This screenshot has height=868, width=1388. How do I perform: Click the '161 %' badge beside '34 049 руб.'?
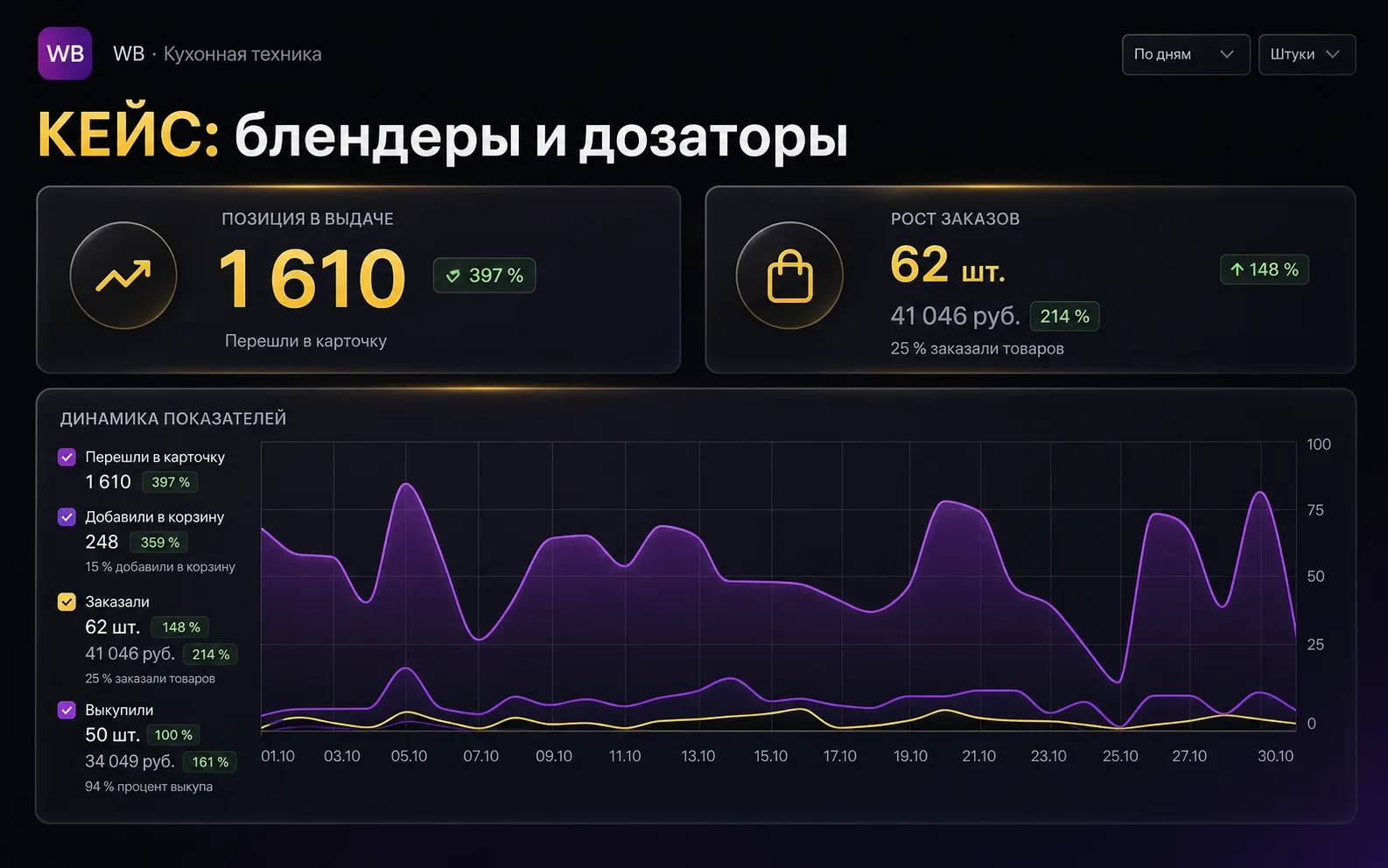pyautogui.click(x=210, y=762)
